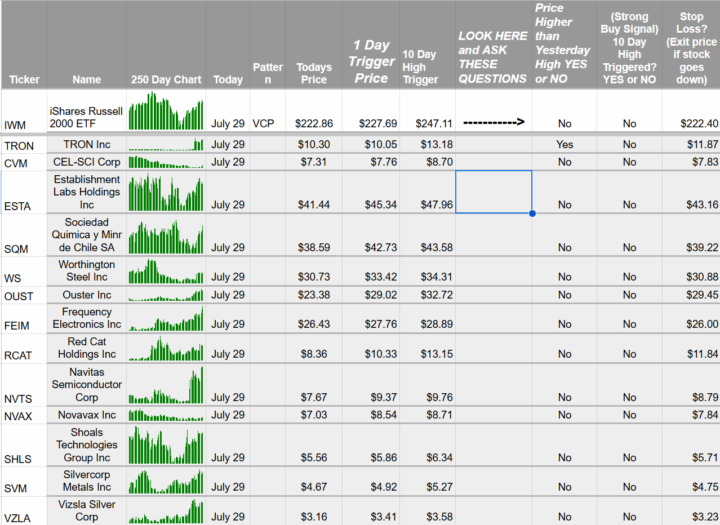This screenshot has height=525, width=720.
Task: Click the iShares Russell 2000 ETF name
Action: pyautogui.click(x=86, y=117)
